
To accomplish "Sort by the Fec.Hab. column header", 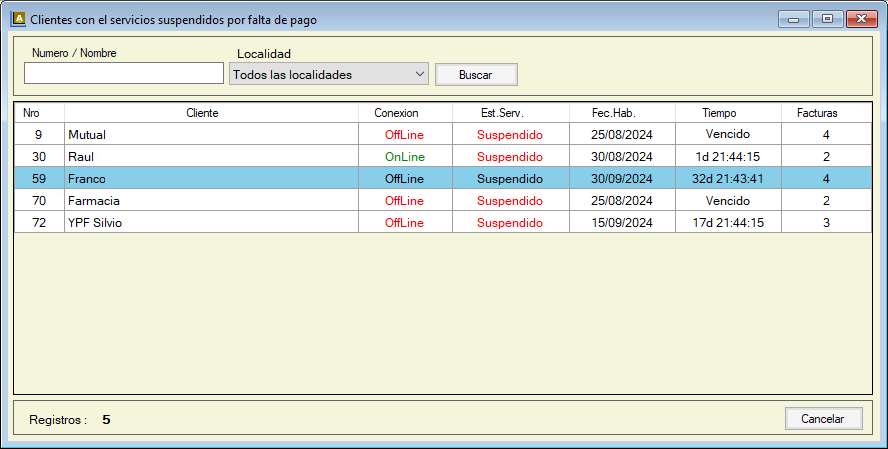I will click(613, 113).
